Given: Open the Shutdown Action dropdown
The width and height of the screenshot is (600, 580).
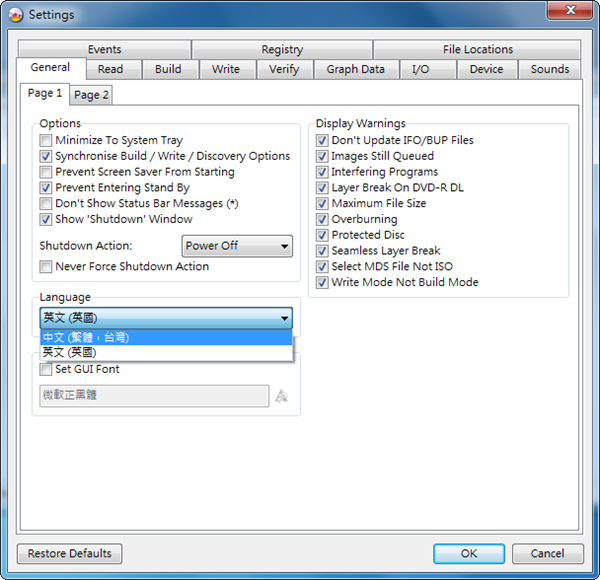Looking at the screenshot, I should coord(237,246).
